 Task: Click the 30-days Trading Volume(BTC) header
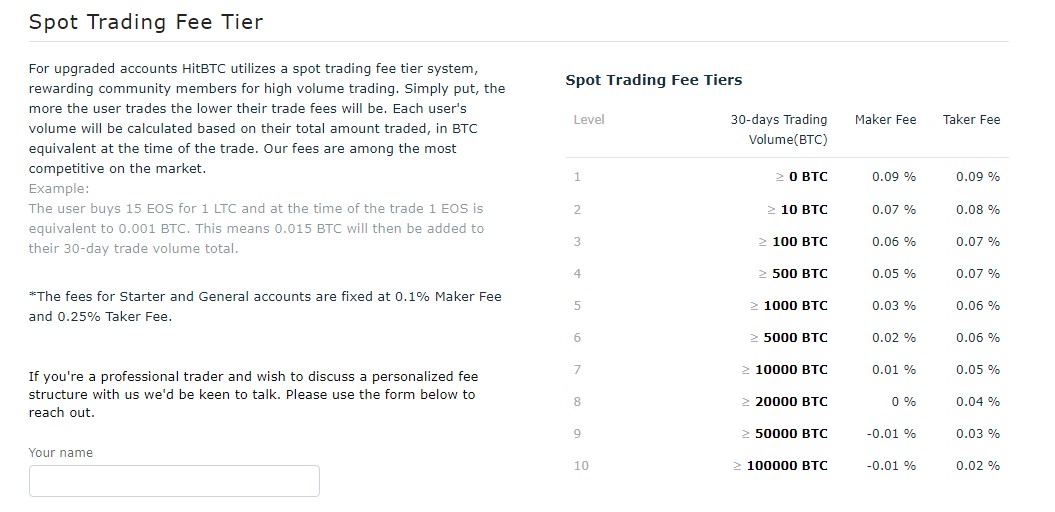coord(778,130)
